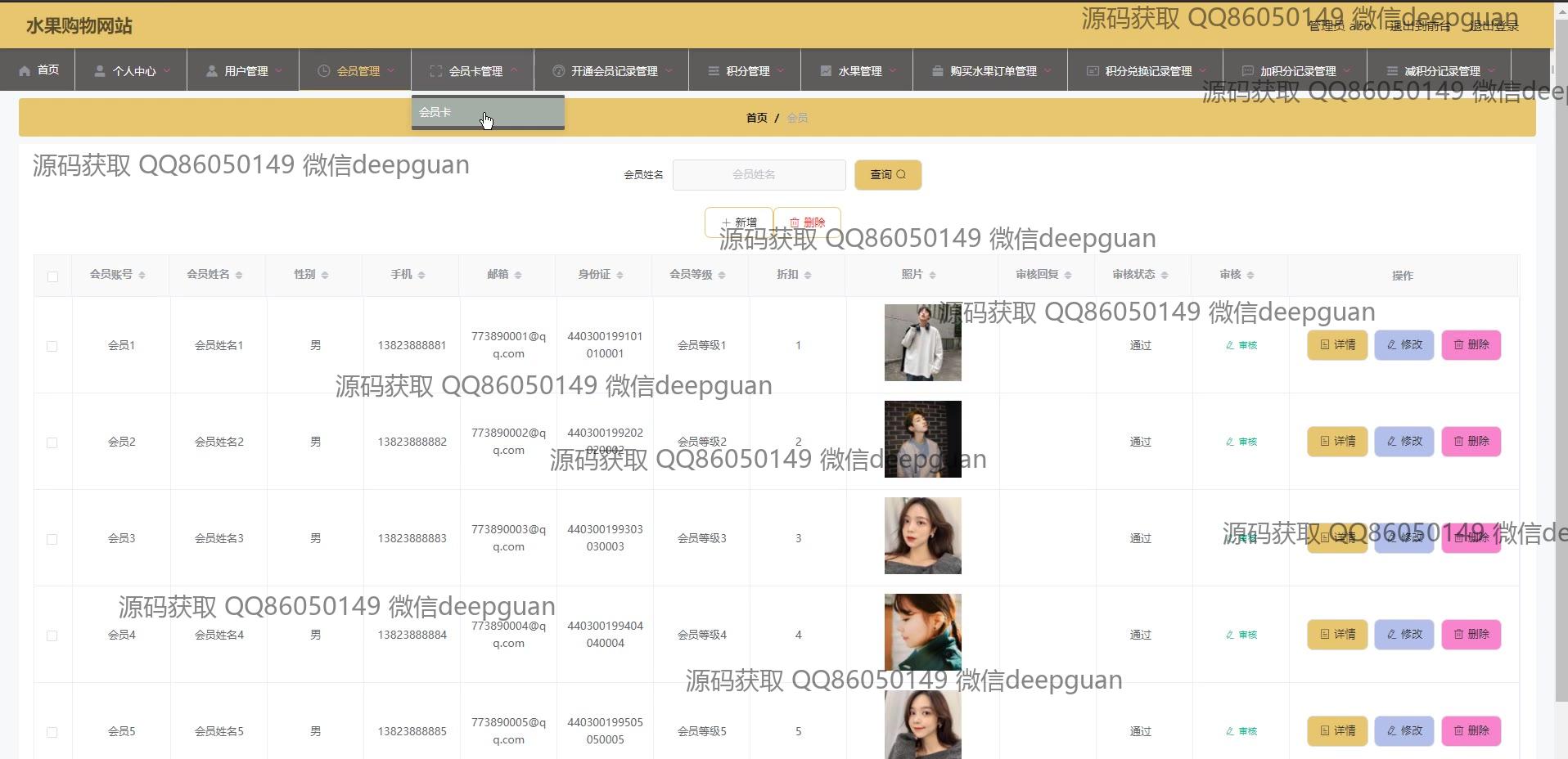Image resolution: width=1568 pixels, height=759 pixels.
Task: Sort table by 折扣 column arrows
Action: [x=807, y=276]
